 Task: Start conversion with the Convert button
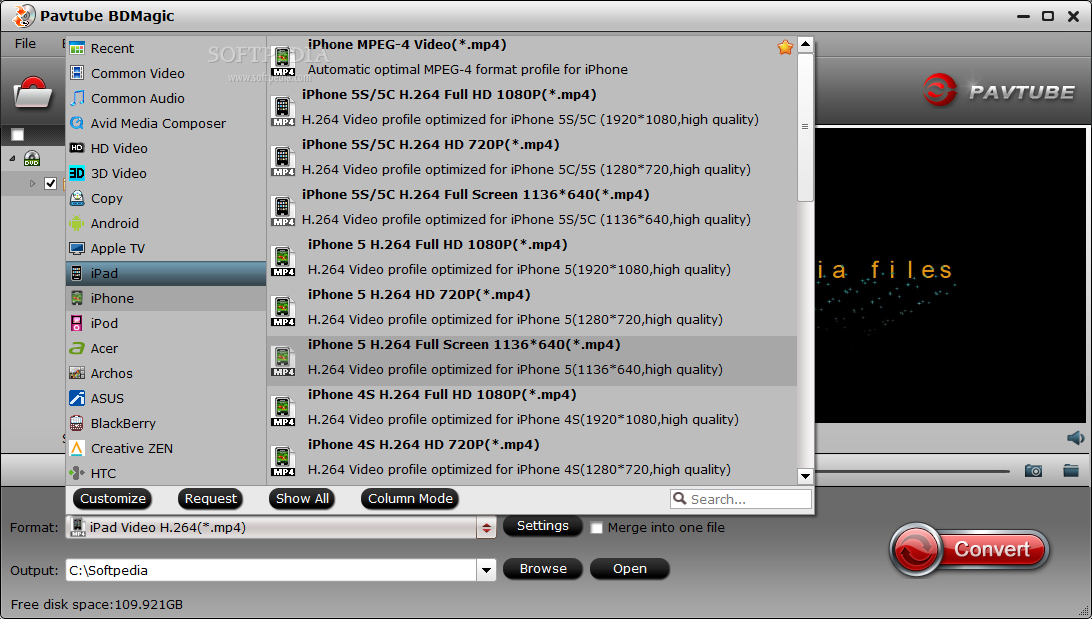click(x=969, y=549)
